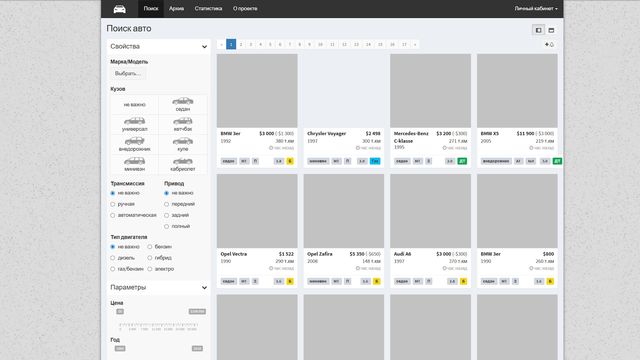Open the Opel Zafira listing photo
The width and height of the screenshot is (640, 360).
pyautogui.click(x=344, y=211)
